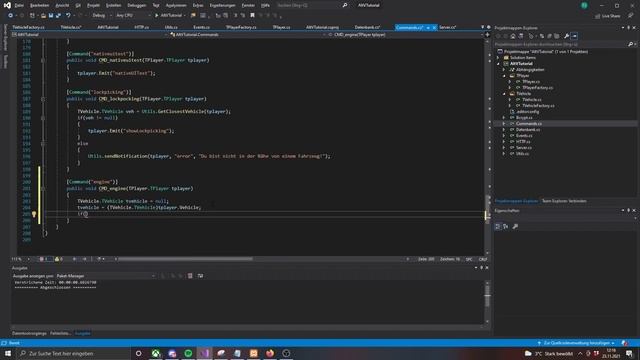Click the Open File folder toolbar icon
The image size is (640, 360).
pyautogui.click(x=43, y=16)
